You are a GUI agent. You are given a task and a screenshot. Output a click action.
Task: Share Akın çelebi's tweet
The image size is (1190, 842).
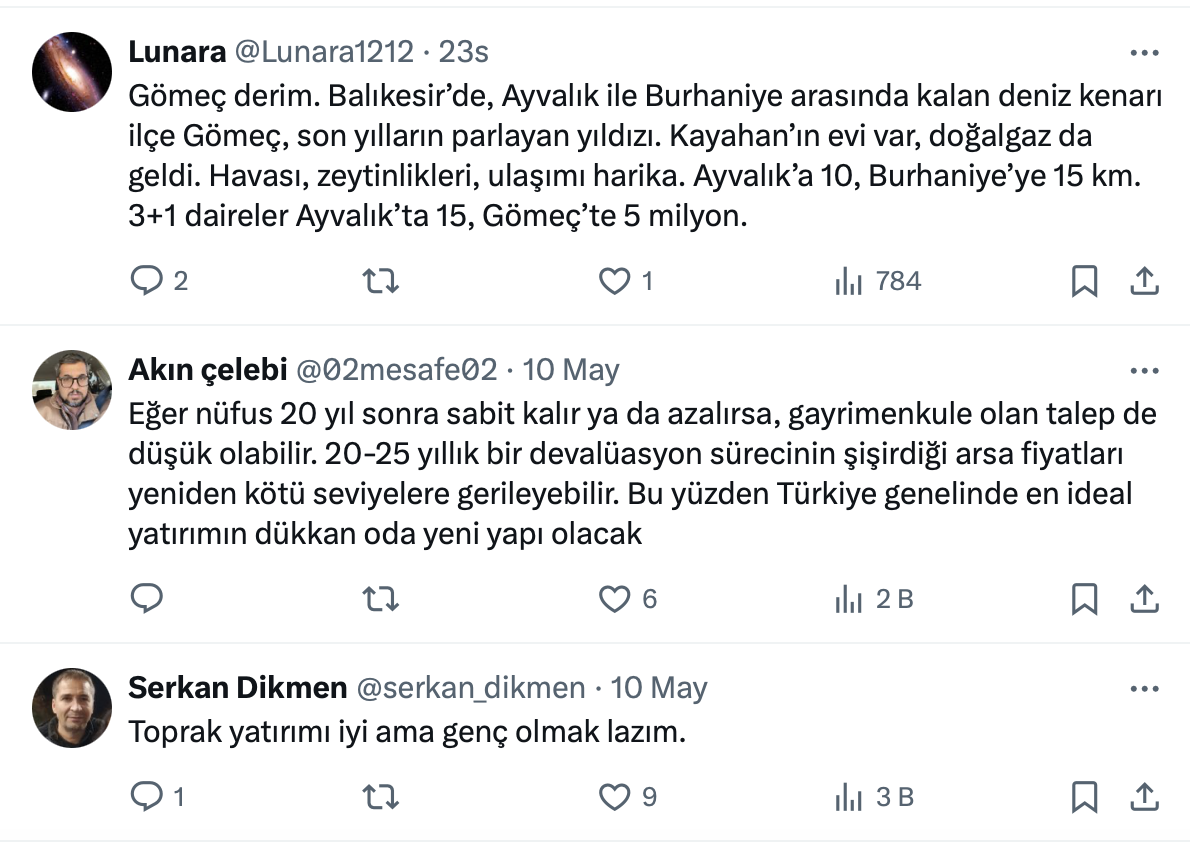1143,599
